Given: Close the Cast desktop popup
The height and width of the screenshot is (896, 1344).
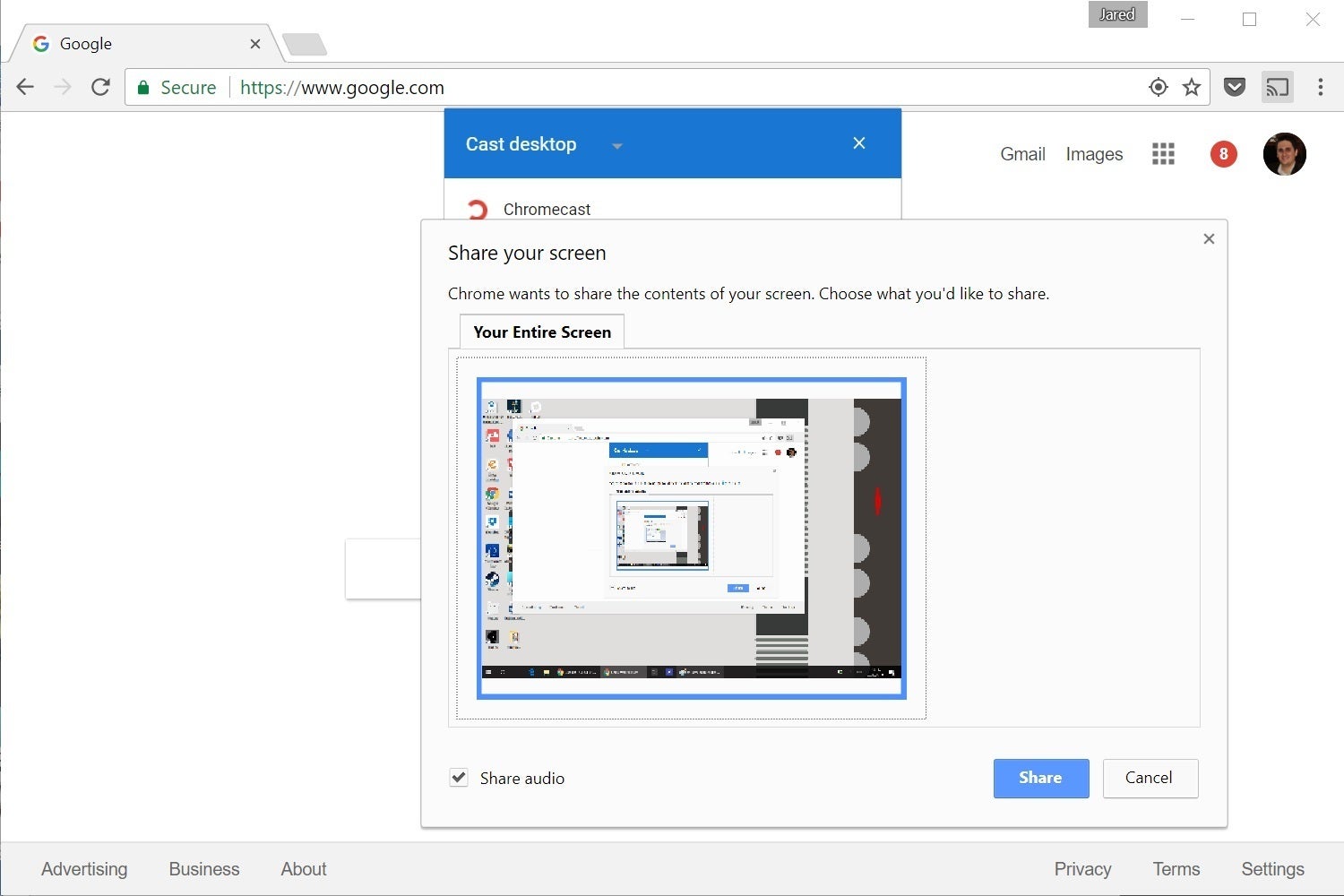Looking at the screenshot, I should pos(859,143).
